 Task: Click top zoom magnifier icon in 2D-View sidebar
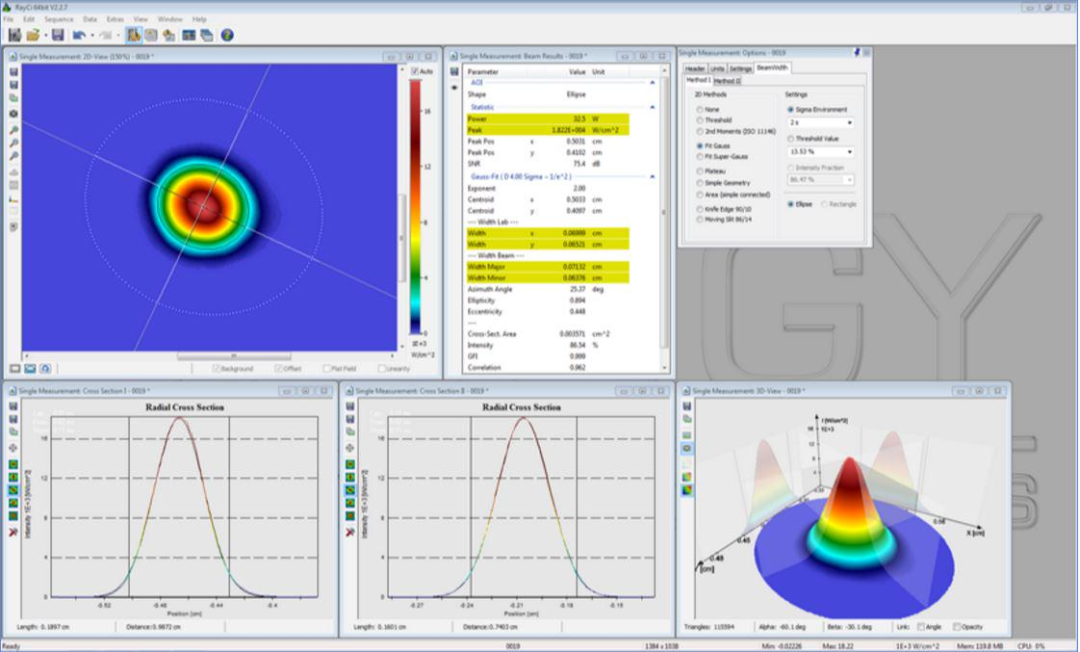tap(13, 131)
